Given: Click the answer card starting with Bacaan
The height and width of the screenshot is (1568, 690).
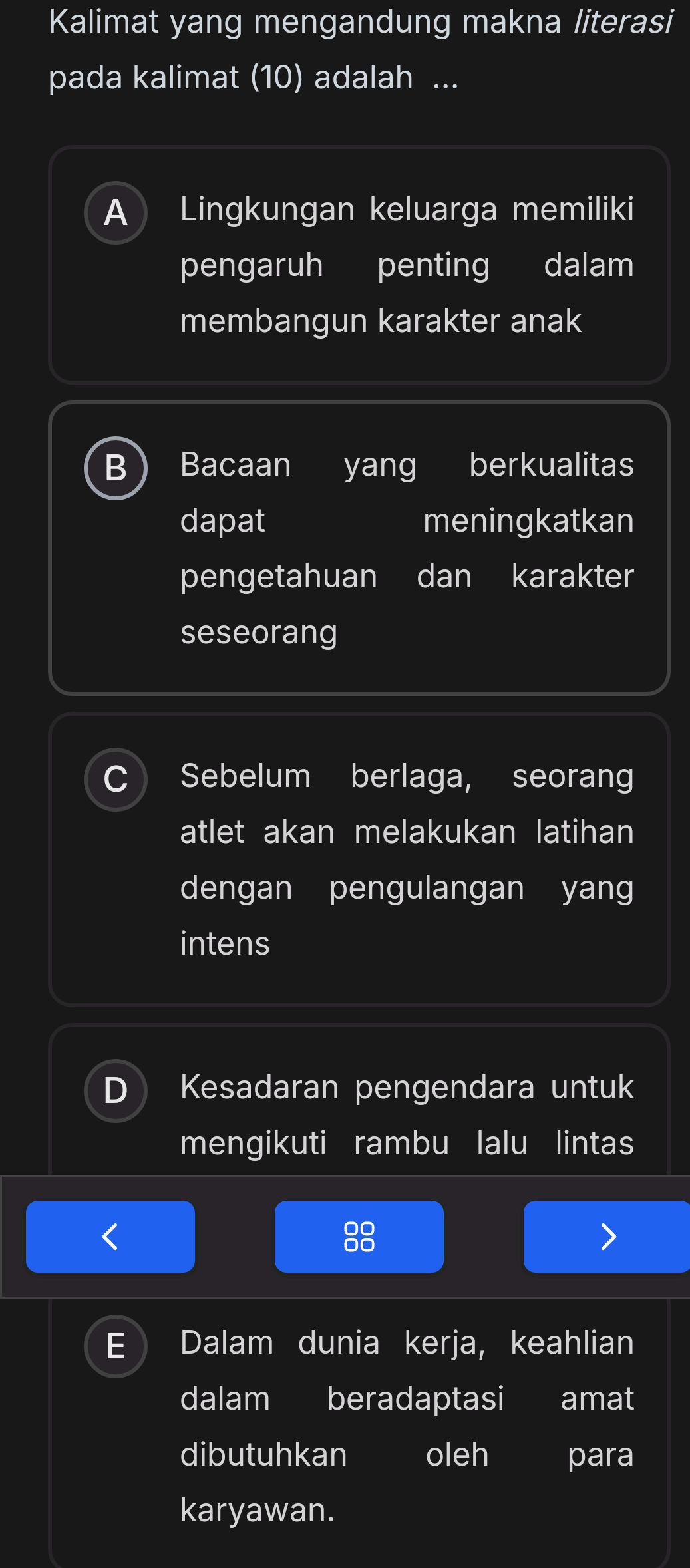Looking at the screenshot, I should click(359, 549).
